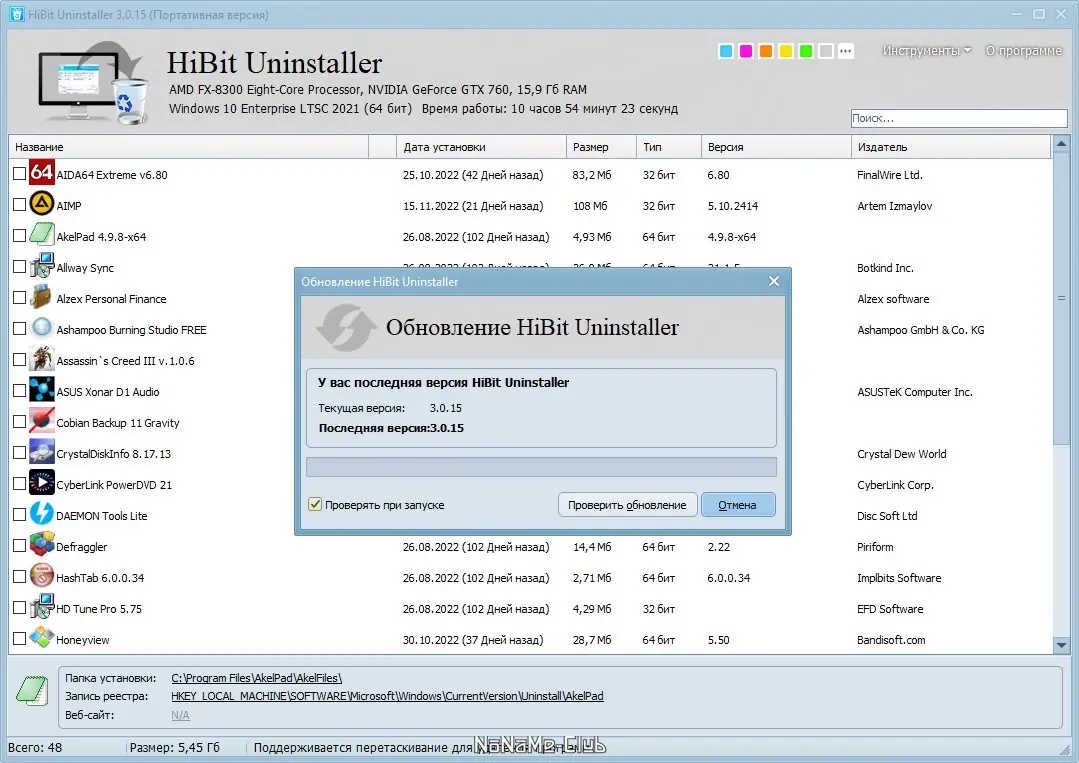Click publisher 'Crystal Dew World' cell
The image size is (1079, 763).
click(x=901, y=453)
